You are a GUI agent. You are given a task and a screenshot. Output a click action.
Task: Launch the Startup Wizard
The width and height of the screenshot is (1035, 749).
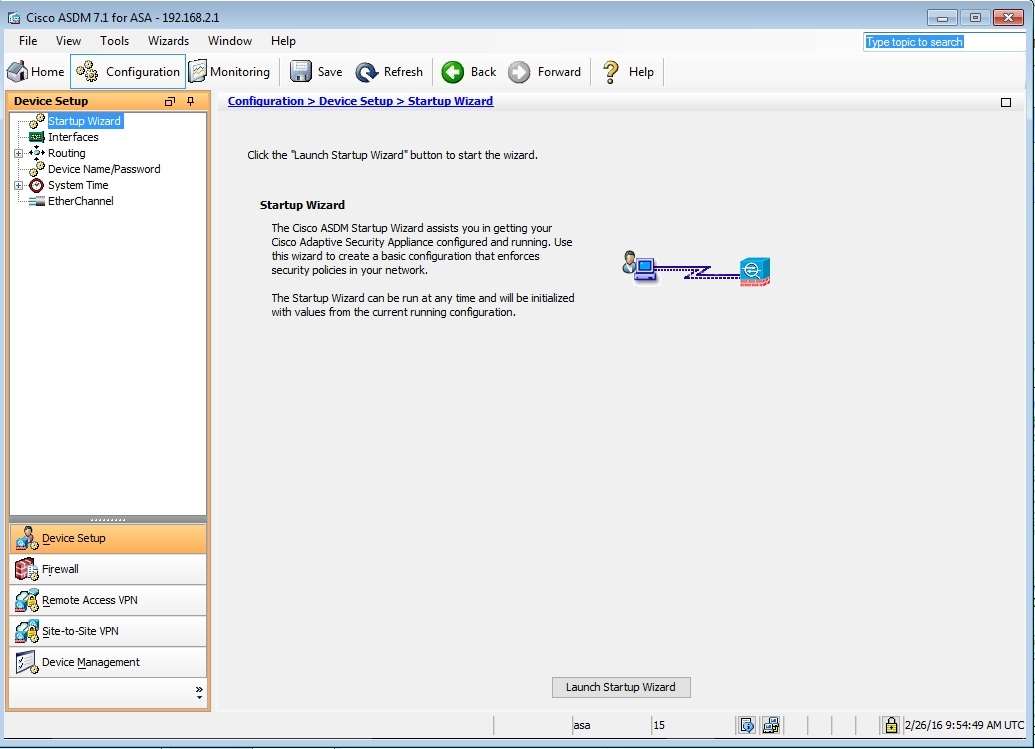pos(621,687)
